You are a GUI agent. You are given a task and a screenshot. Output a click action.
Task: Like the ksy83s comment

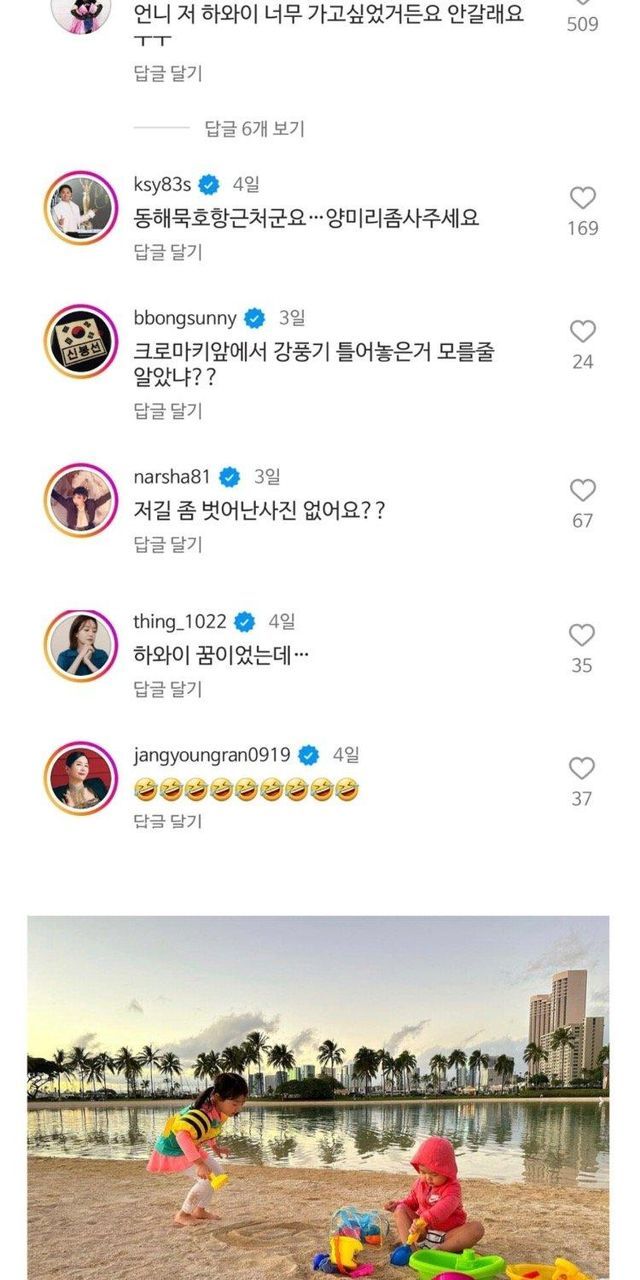(582, 198)
